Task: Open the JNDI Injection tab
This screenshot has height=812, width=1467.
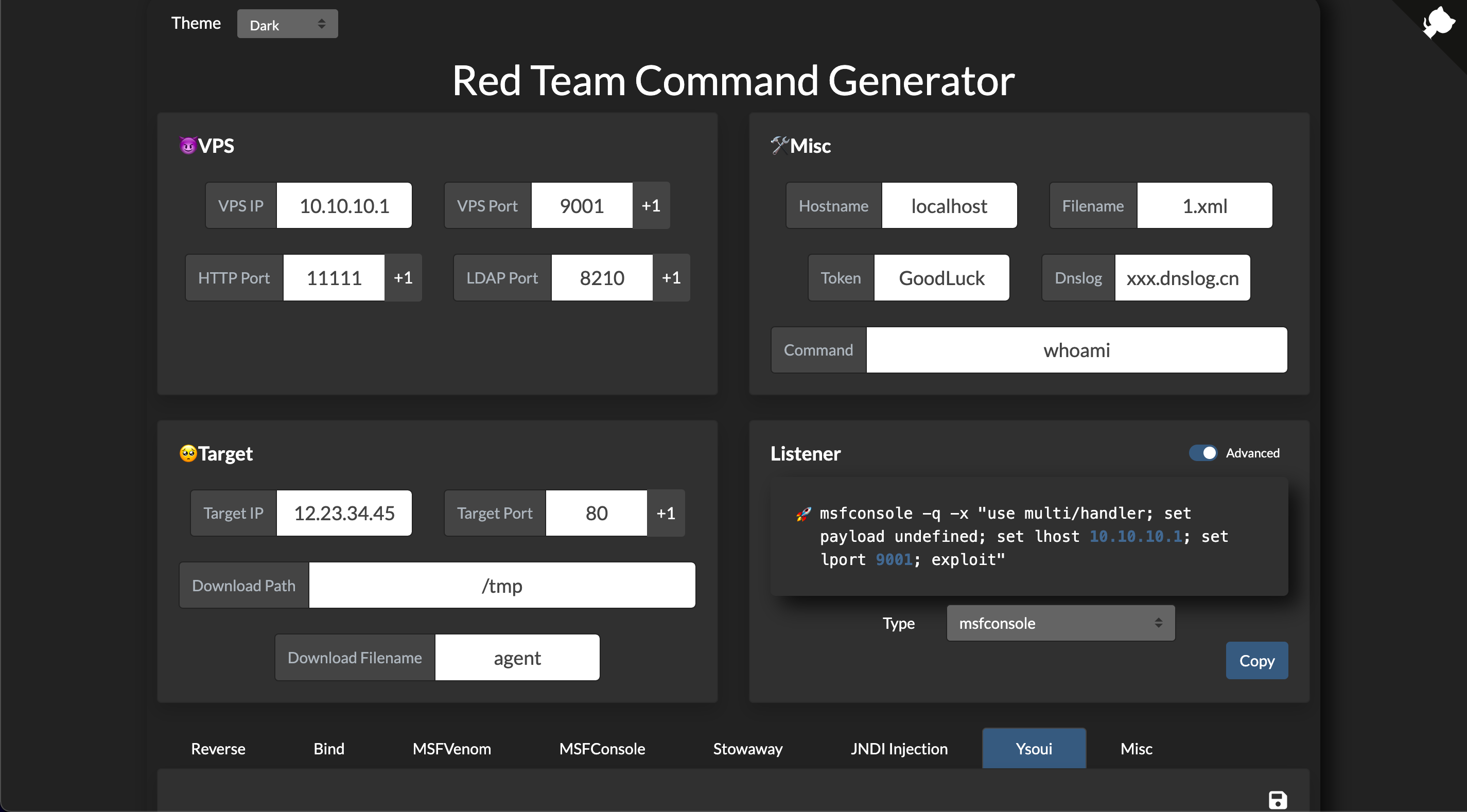Action: (x=899, y=748)
